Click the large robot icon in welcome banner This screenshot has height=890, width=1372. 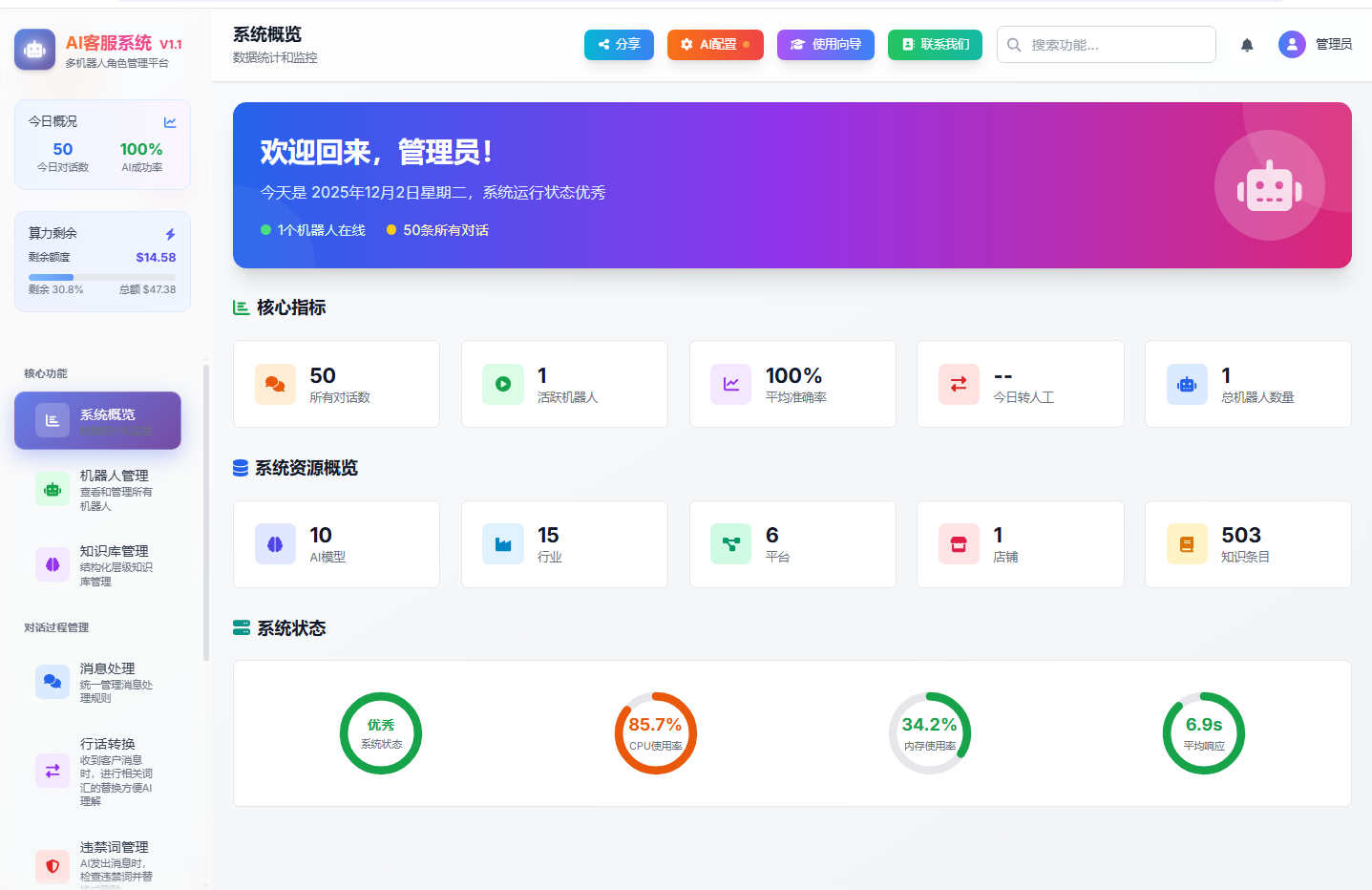tap(1269, 185)
